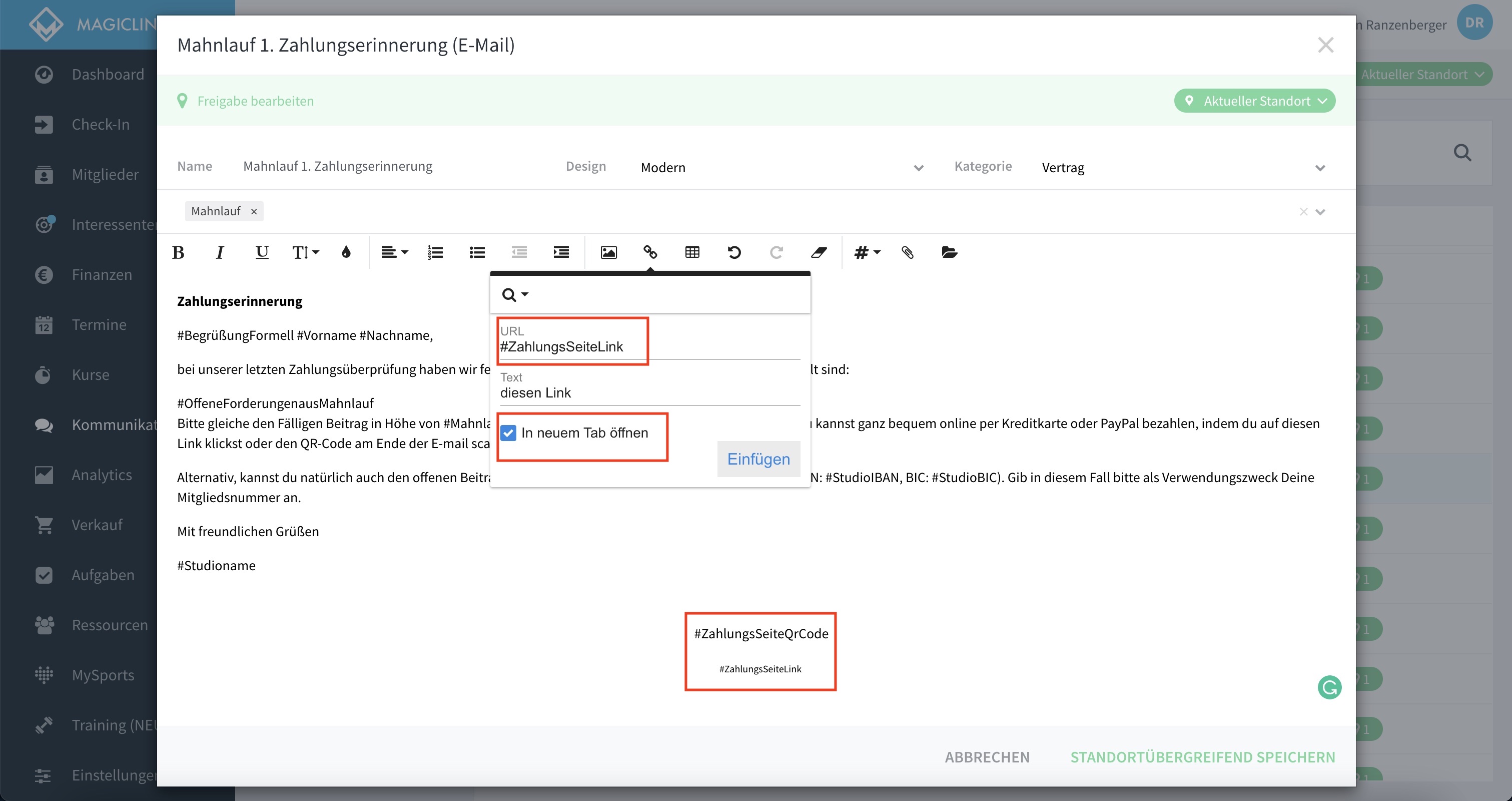Clear all tags with the x icon
Image resolution: width=1512 pixels, height=801 pixels.
[x=1304, y=211]
